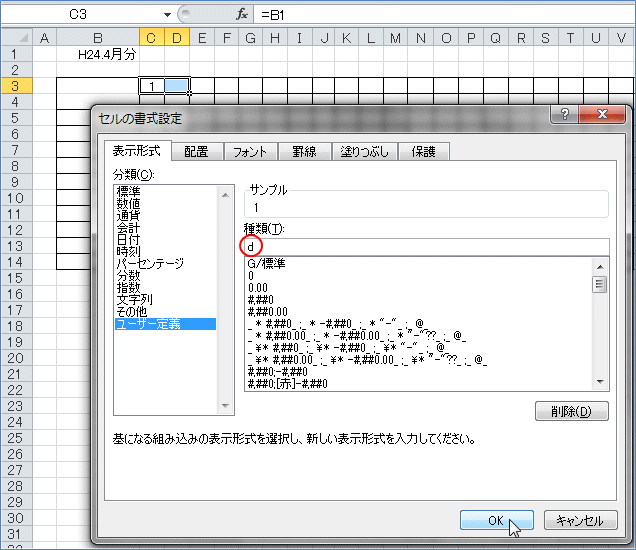636x550 pixels.
Task: Open the Name Box dropdown arrow
Action: click(168, 15)
